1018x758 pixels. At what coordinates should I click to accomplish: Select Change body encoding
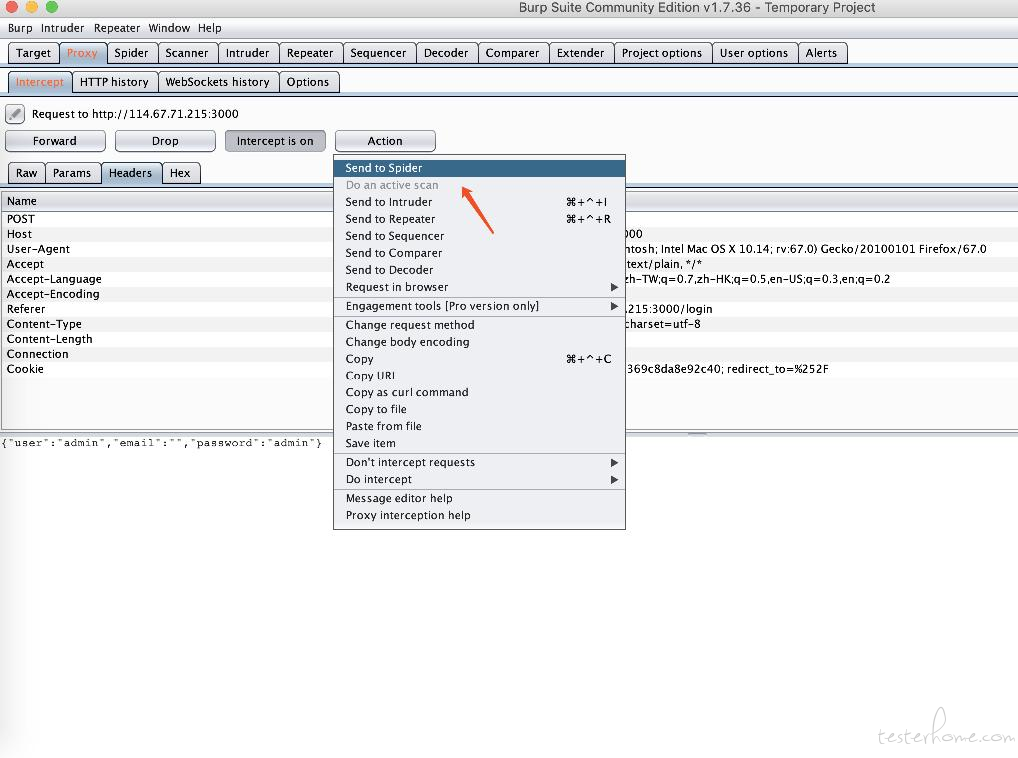pos(479,342)
